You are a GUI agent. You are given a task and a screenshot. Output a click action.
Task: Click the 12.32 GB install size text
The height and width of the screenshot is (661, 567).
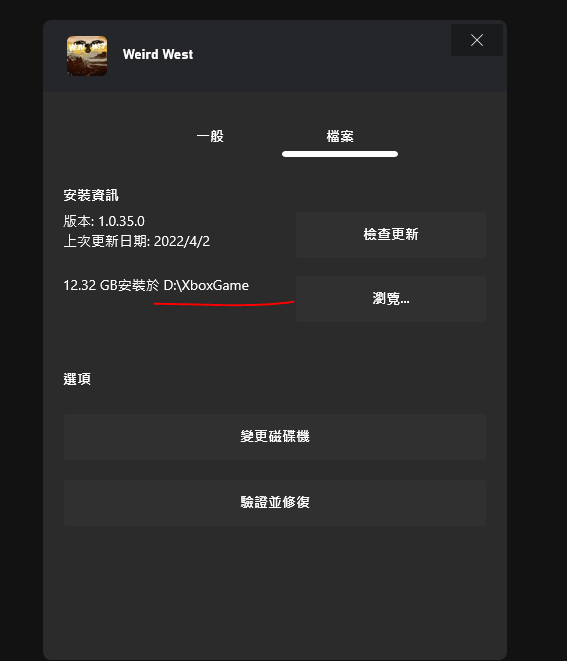[90, 285]
